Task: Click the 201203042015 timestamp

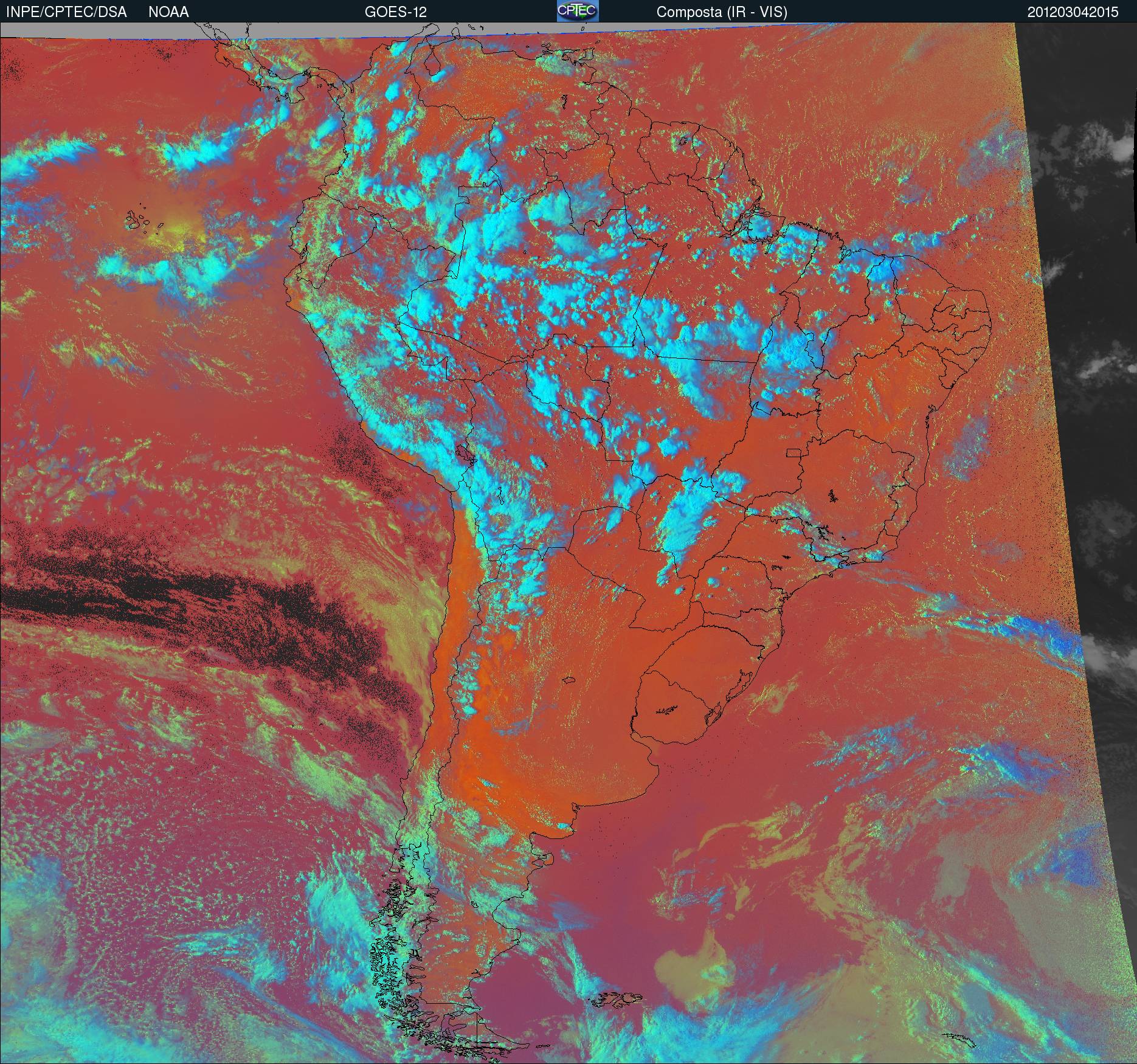Action: point(1073,12)
